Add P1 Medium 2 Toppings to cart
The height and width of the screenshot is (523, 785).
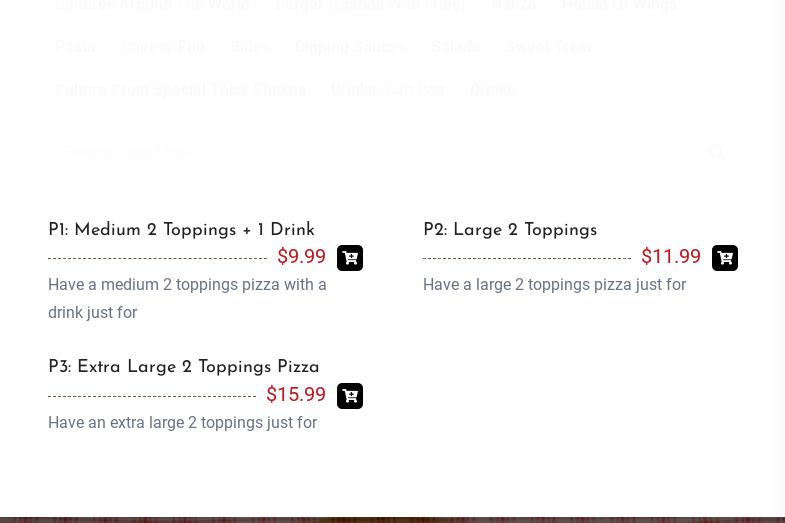[x=349, y=258]
